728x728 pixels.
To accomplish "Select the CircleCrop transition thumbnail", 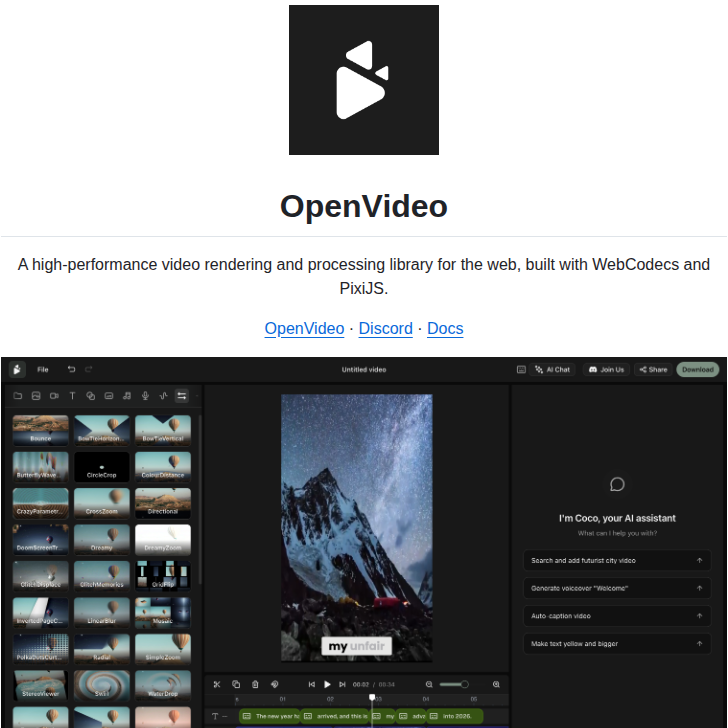I will tap(102, 467).
